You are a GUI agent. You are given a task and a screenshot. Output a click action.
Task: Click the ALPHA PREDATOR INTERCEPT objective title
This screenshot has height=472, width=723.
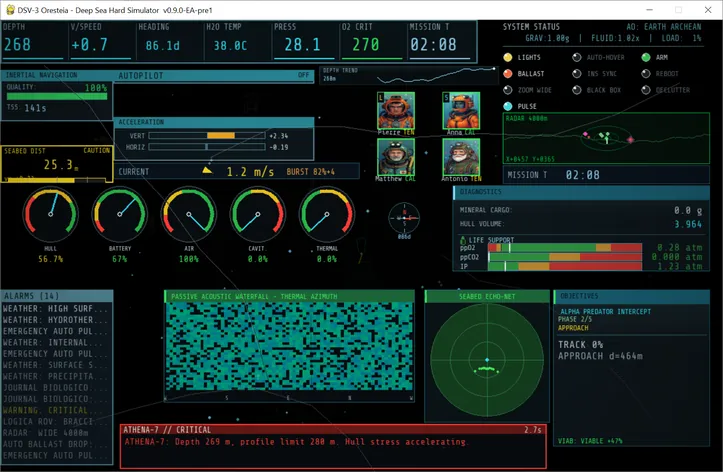605,312
